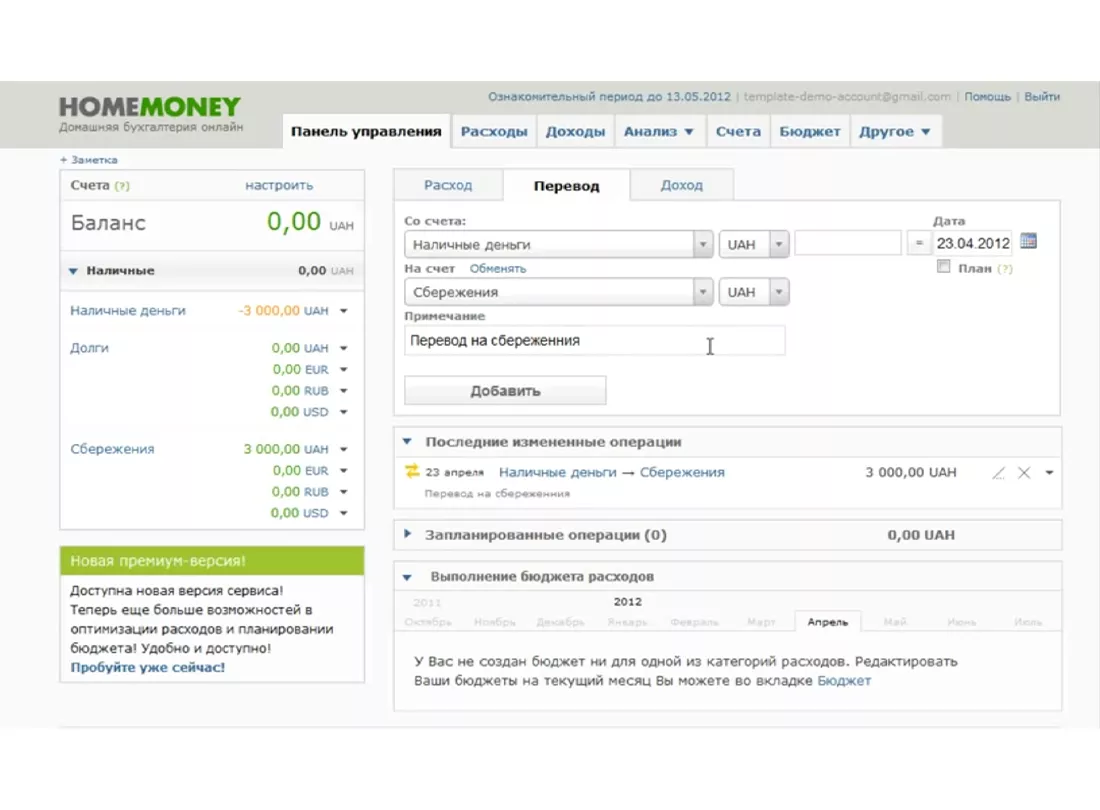The height and width of the screenshot is (810, 1100).
Task: Open the Другое dropdown menu
Action: click(x=895, y=131)
